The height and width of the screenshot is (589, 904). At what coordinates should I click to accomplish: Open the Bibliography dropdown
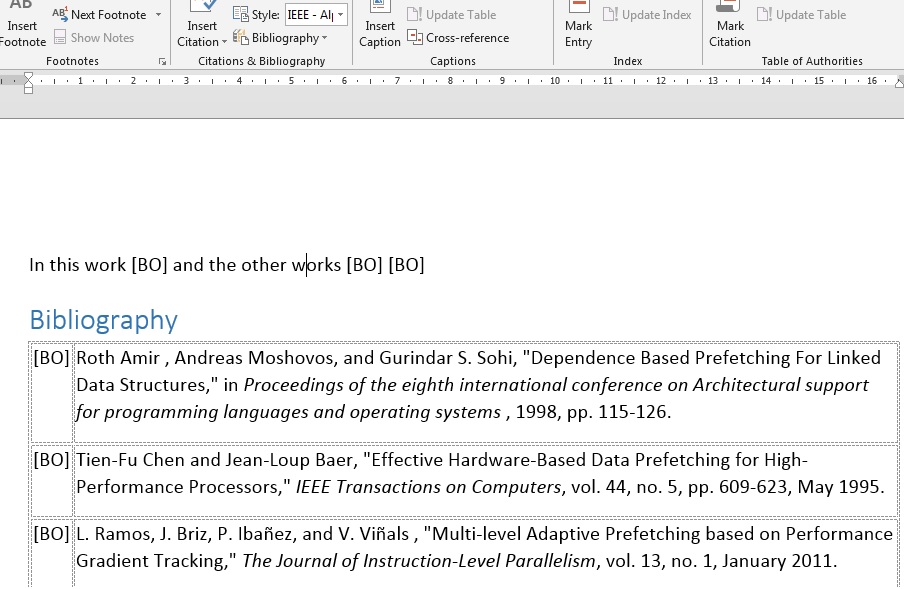[280, 38]
